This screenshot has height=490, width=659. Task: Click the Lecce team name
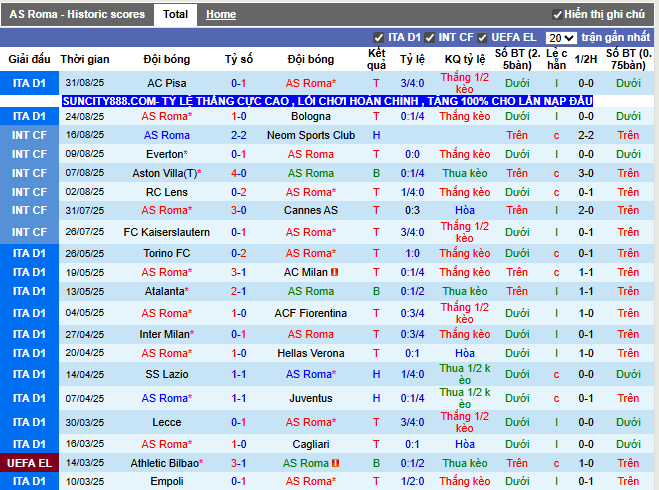(166, 422)
